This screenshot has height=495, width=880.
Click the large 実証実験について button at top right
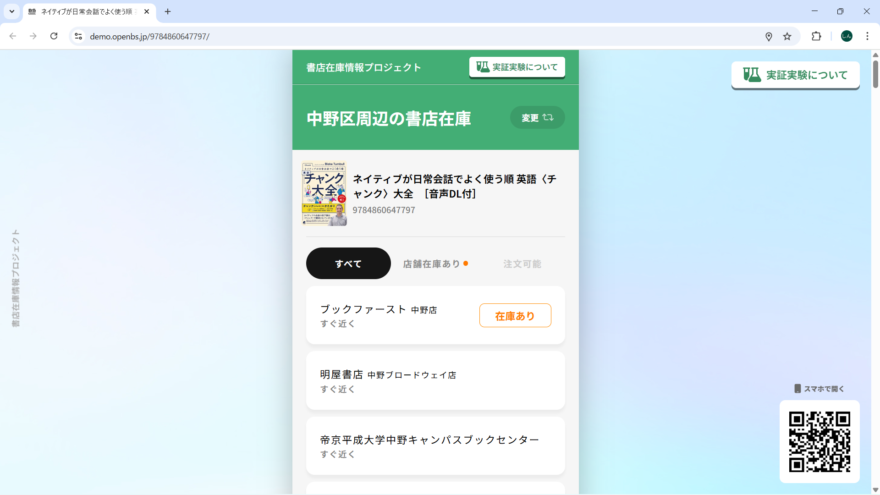click(x=795, y=75)
